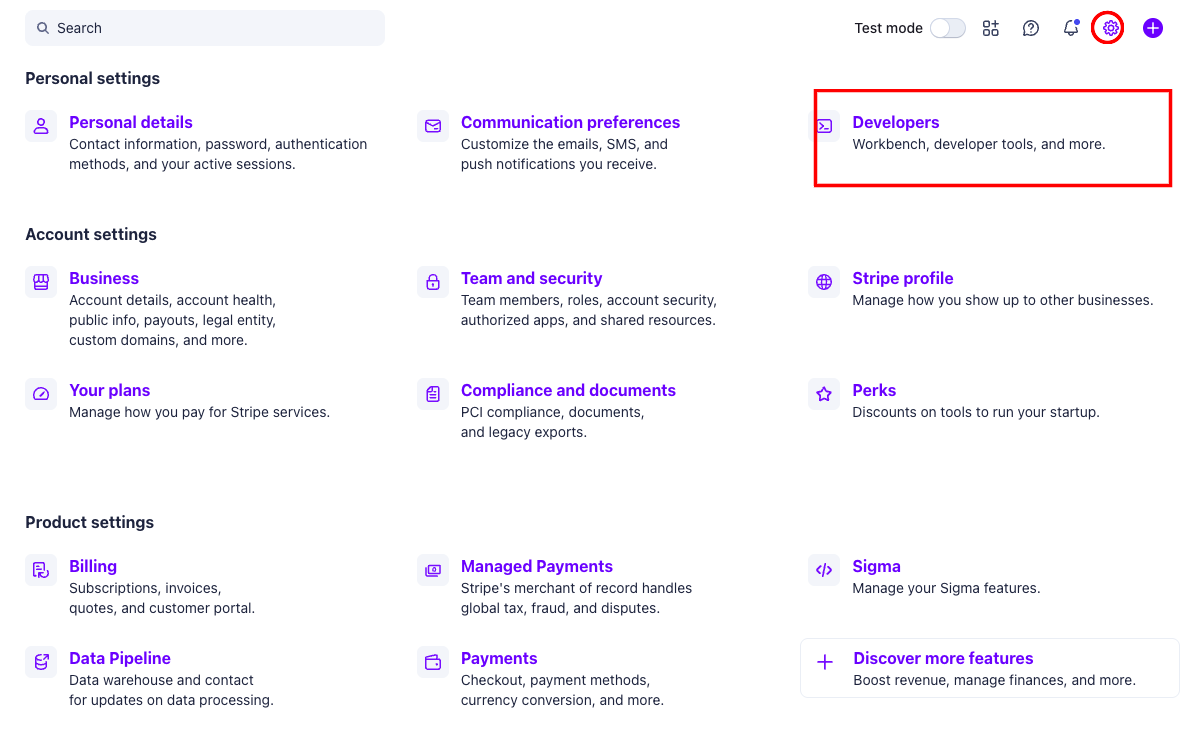
Task: Enable Test mode
Action: tap(947, 28)
